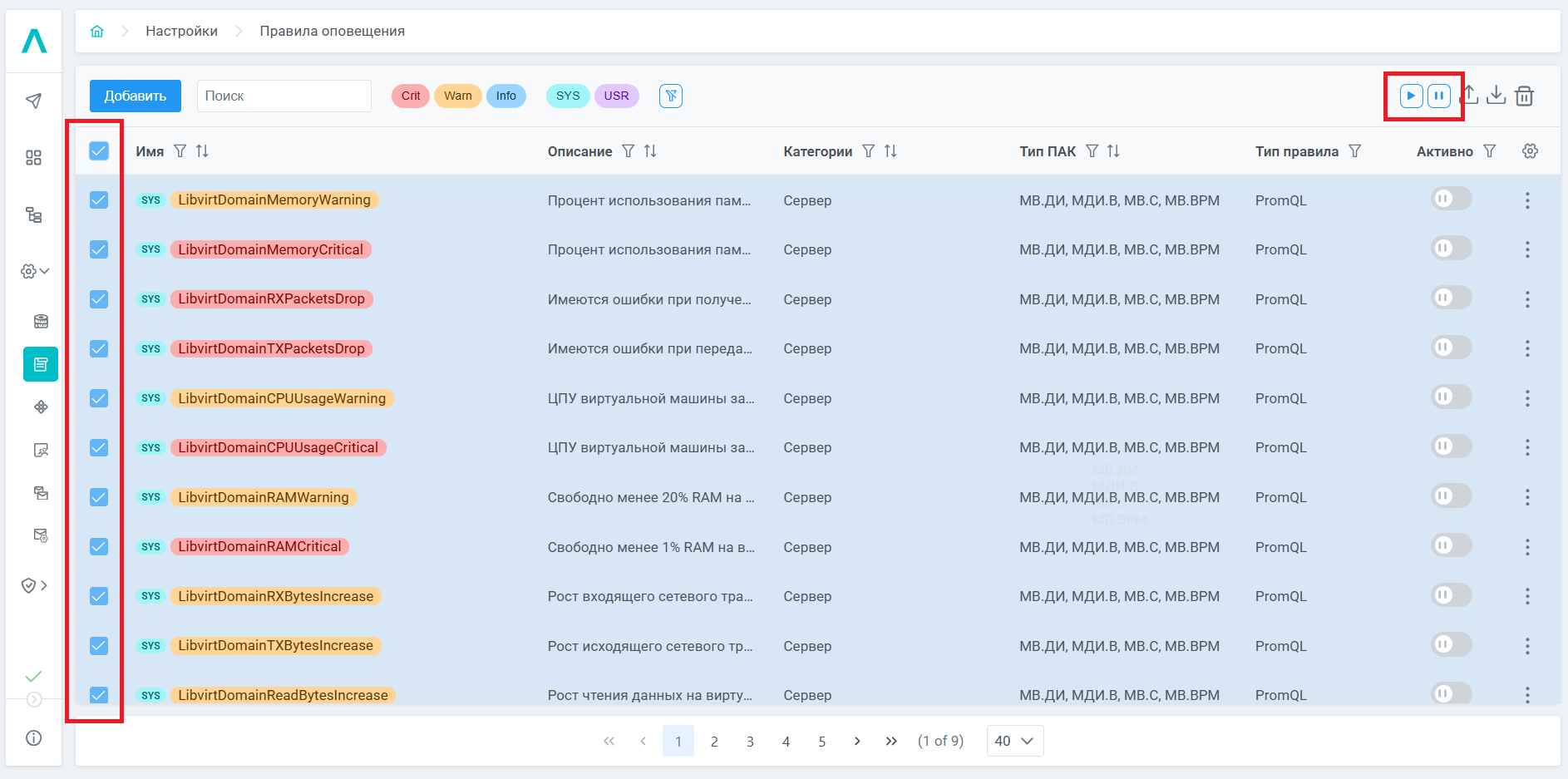The width and height of the screenshot is (1568, 779).
Task: Toggle the active switch for LibvirtDomainRAMCritical
Action: click(x=1451, y=546)
